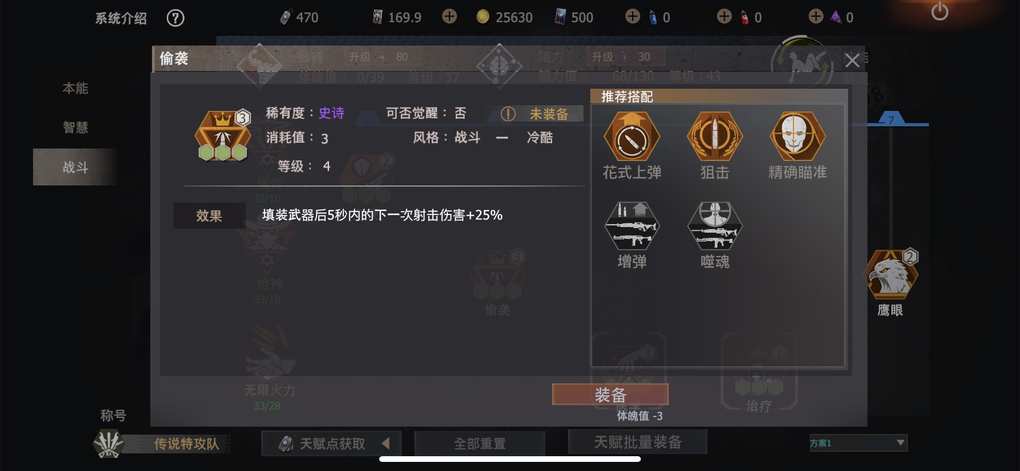Image resolution: width=1020 pixels, height=471 pixels.
Task: Select the 精确瞄准 talent icon
Action: pos(798,137)
